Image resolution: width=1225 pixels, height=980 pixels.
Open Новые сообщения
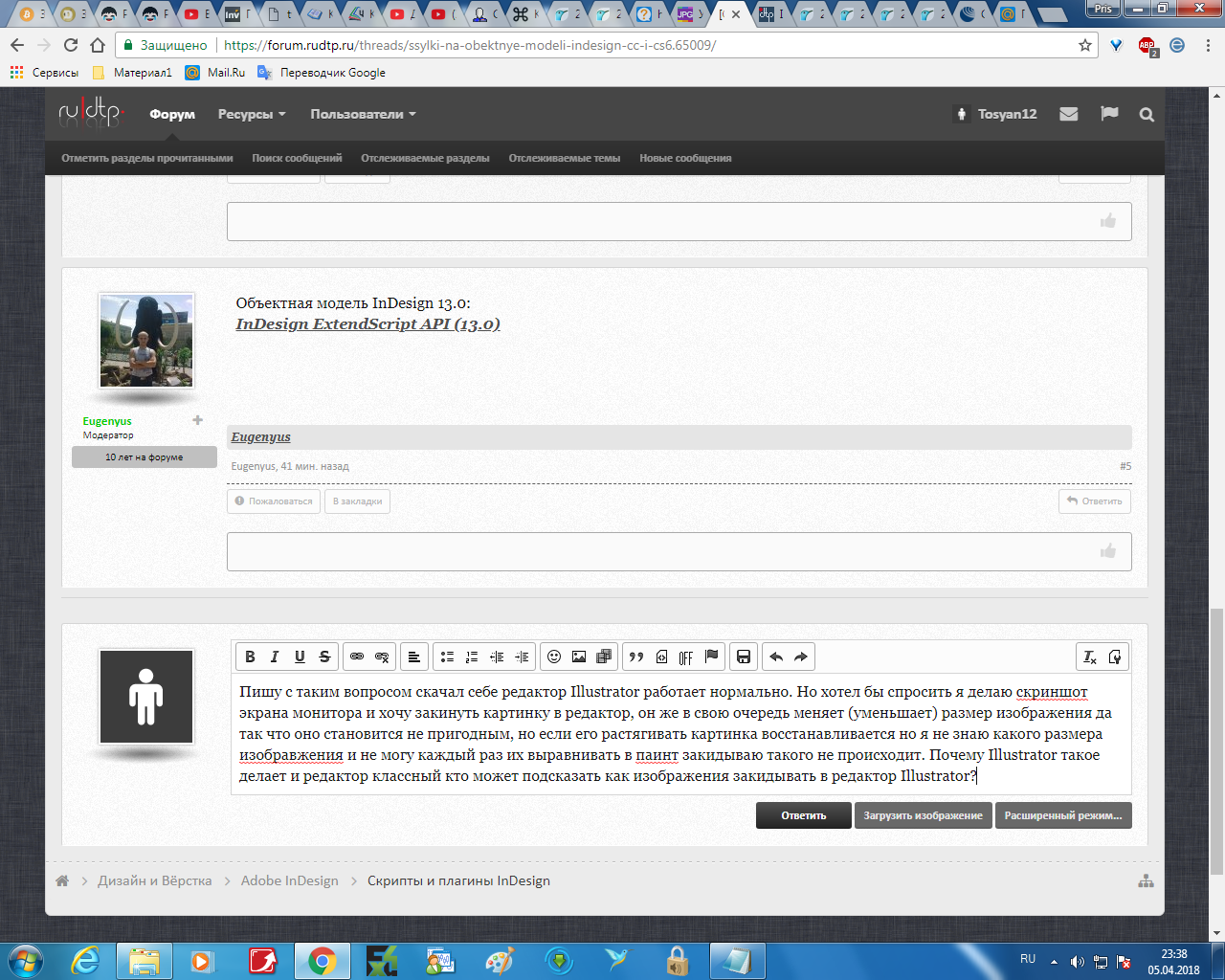point(685,158)
